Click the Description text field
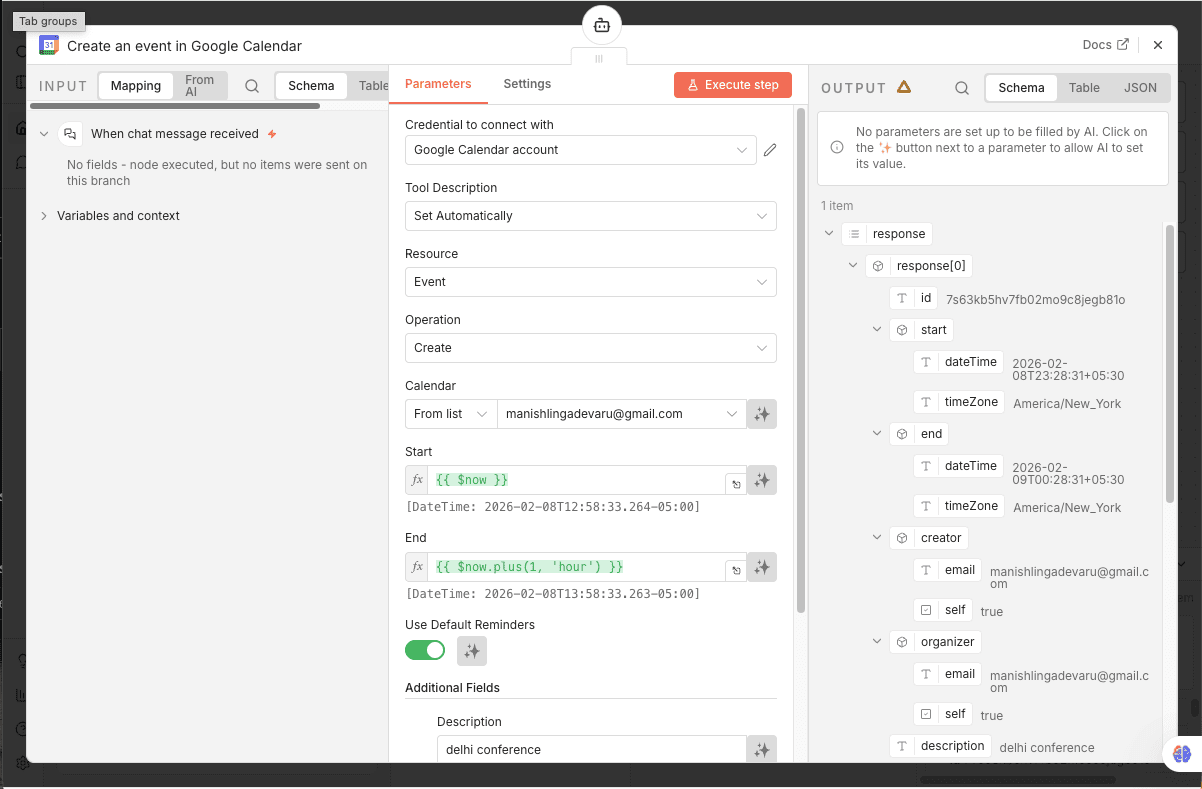 click(x=592, y=749)
